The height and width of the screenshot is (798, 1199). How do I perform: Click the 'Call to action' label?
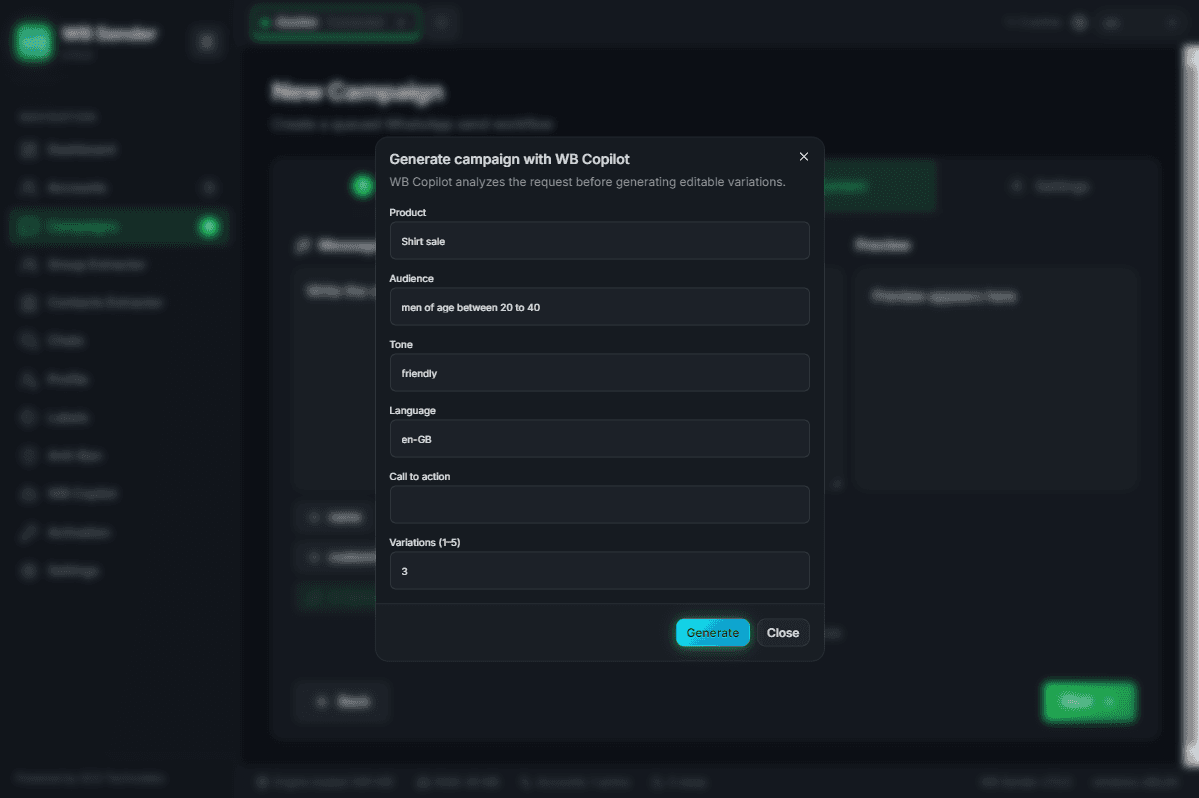pos(420,476)
